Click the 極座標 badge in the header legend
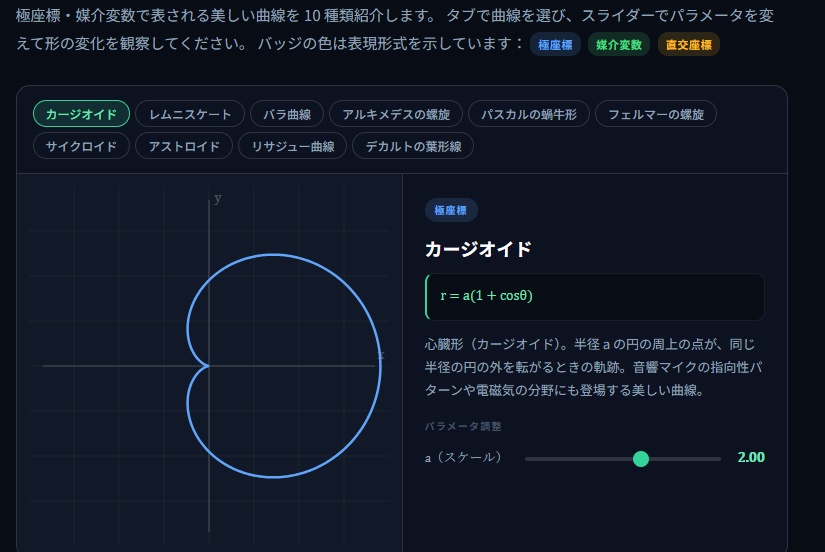The width and height of the screenshot is (825, 552). [555, 45]
